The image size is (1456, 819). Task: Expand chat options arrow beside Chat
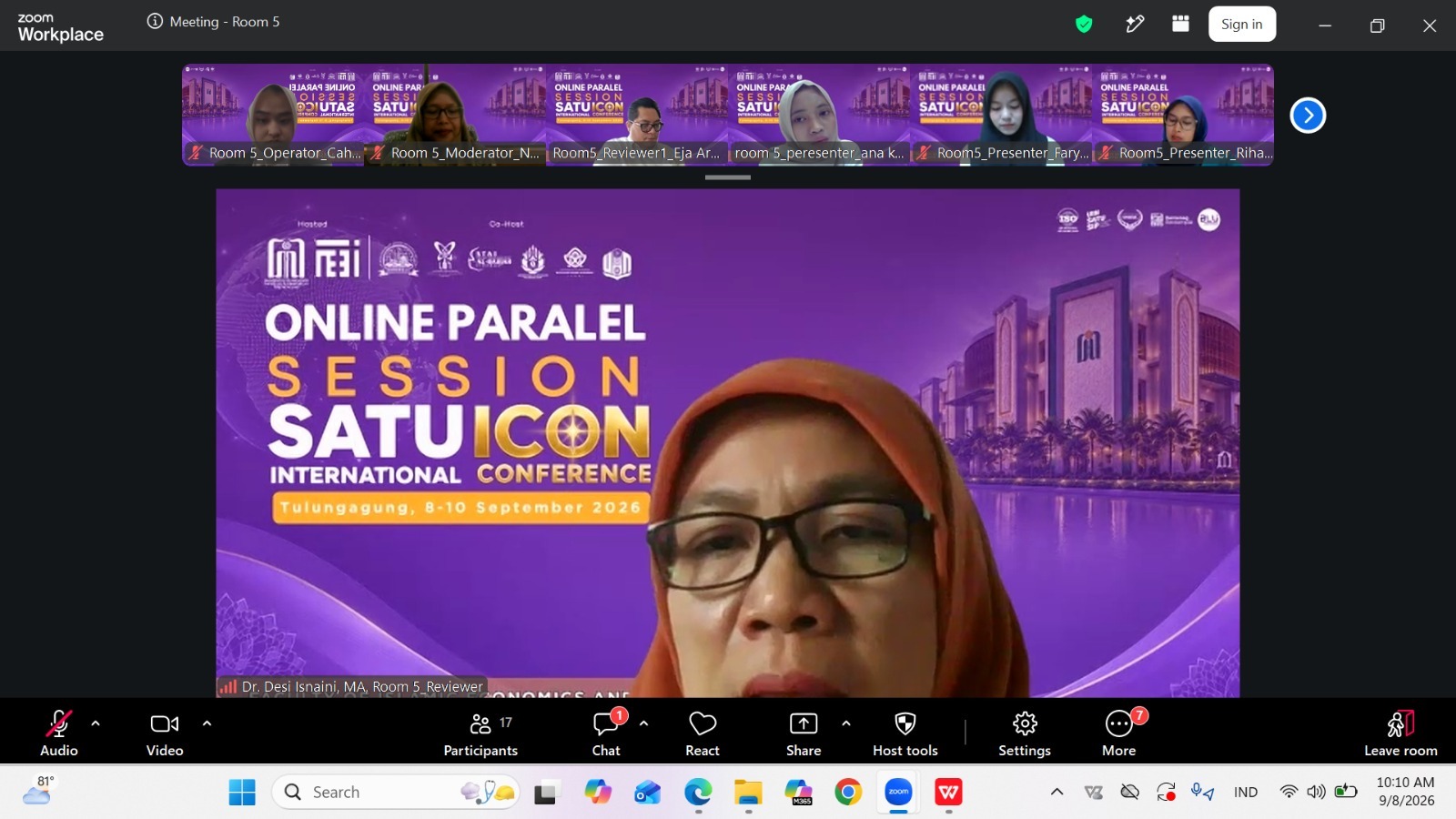pos(644,723)
